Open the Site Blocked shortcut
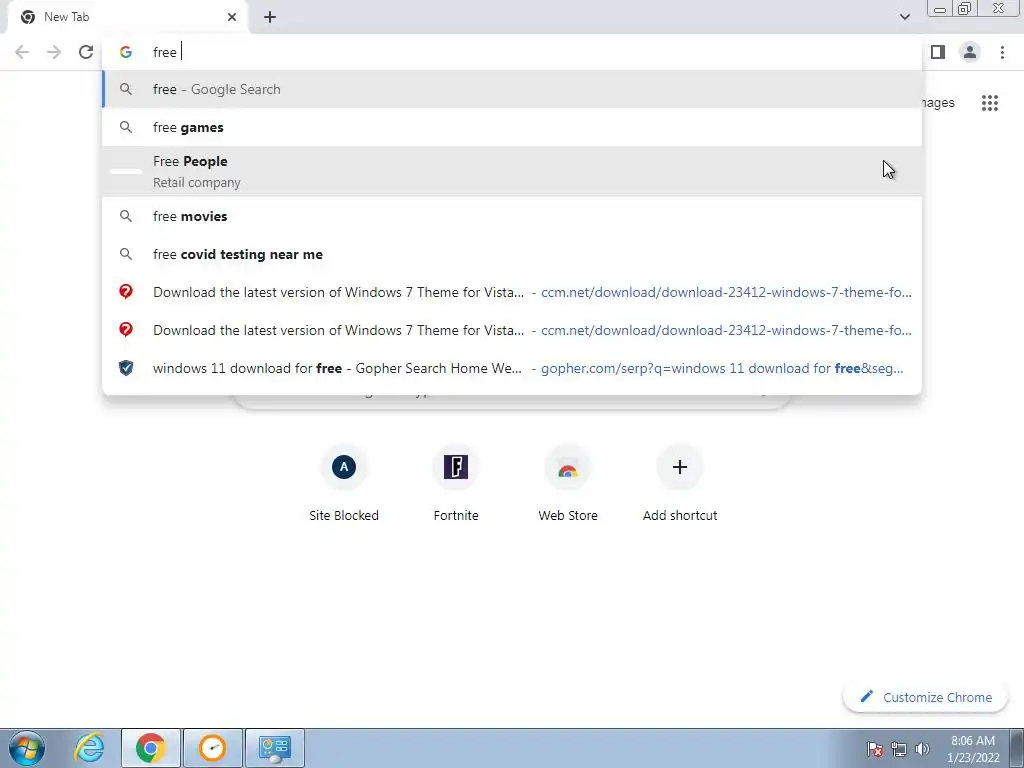 344,483
